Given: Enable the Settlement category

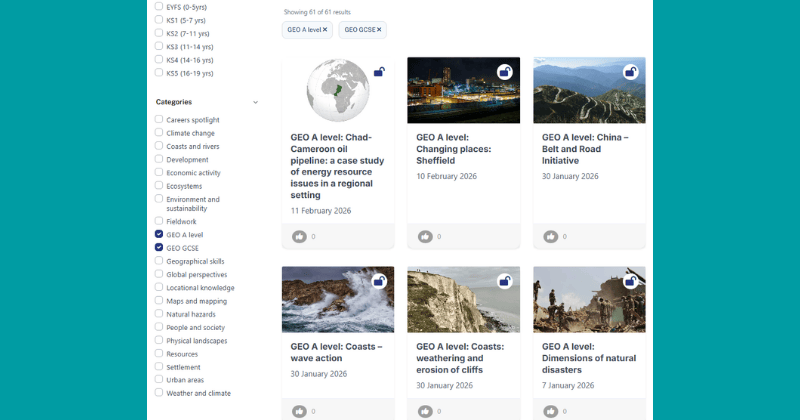Looking at the screenshot, I should point(159,366).
